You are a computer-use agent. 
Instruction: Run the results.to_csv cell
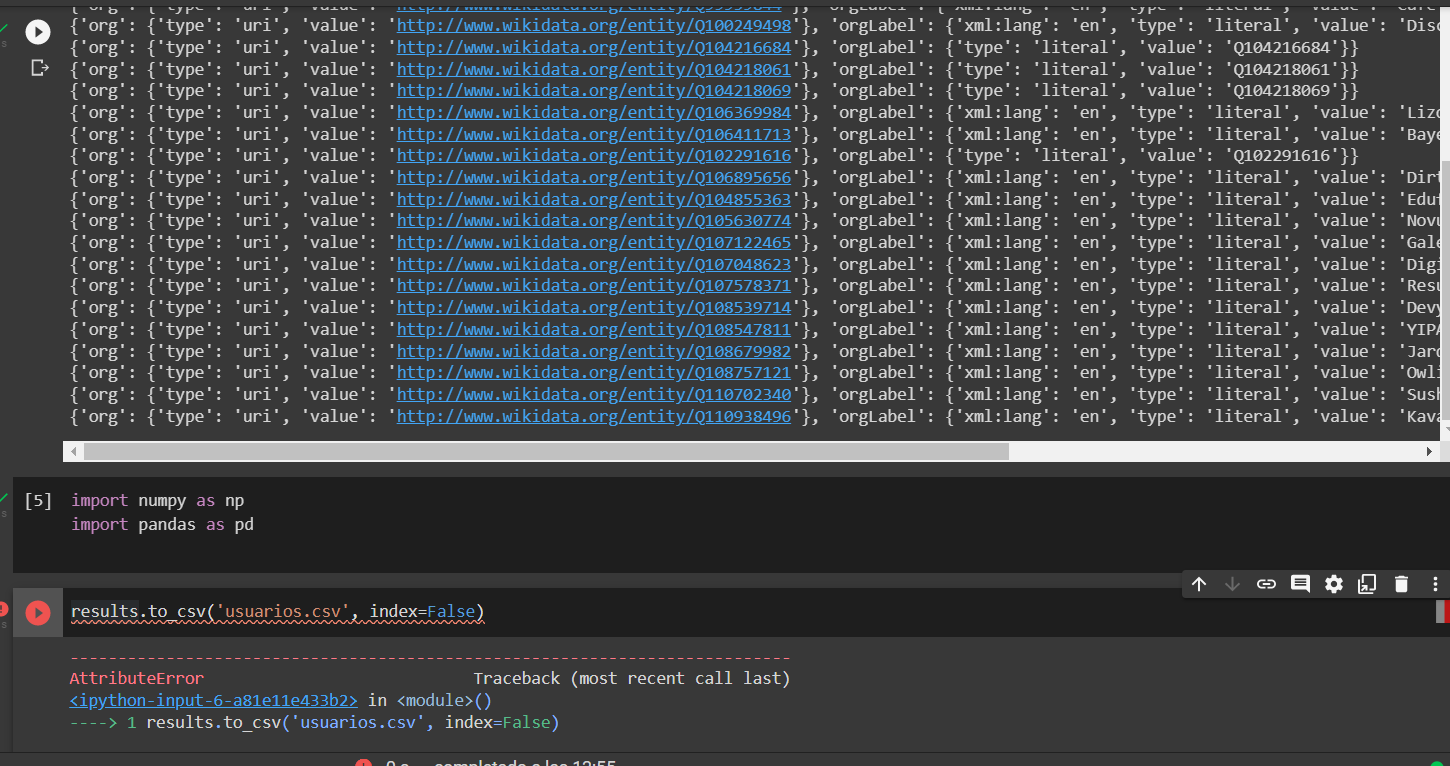click(38, 612)
